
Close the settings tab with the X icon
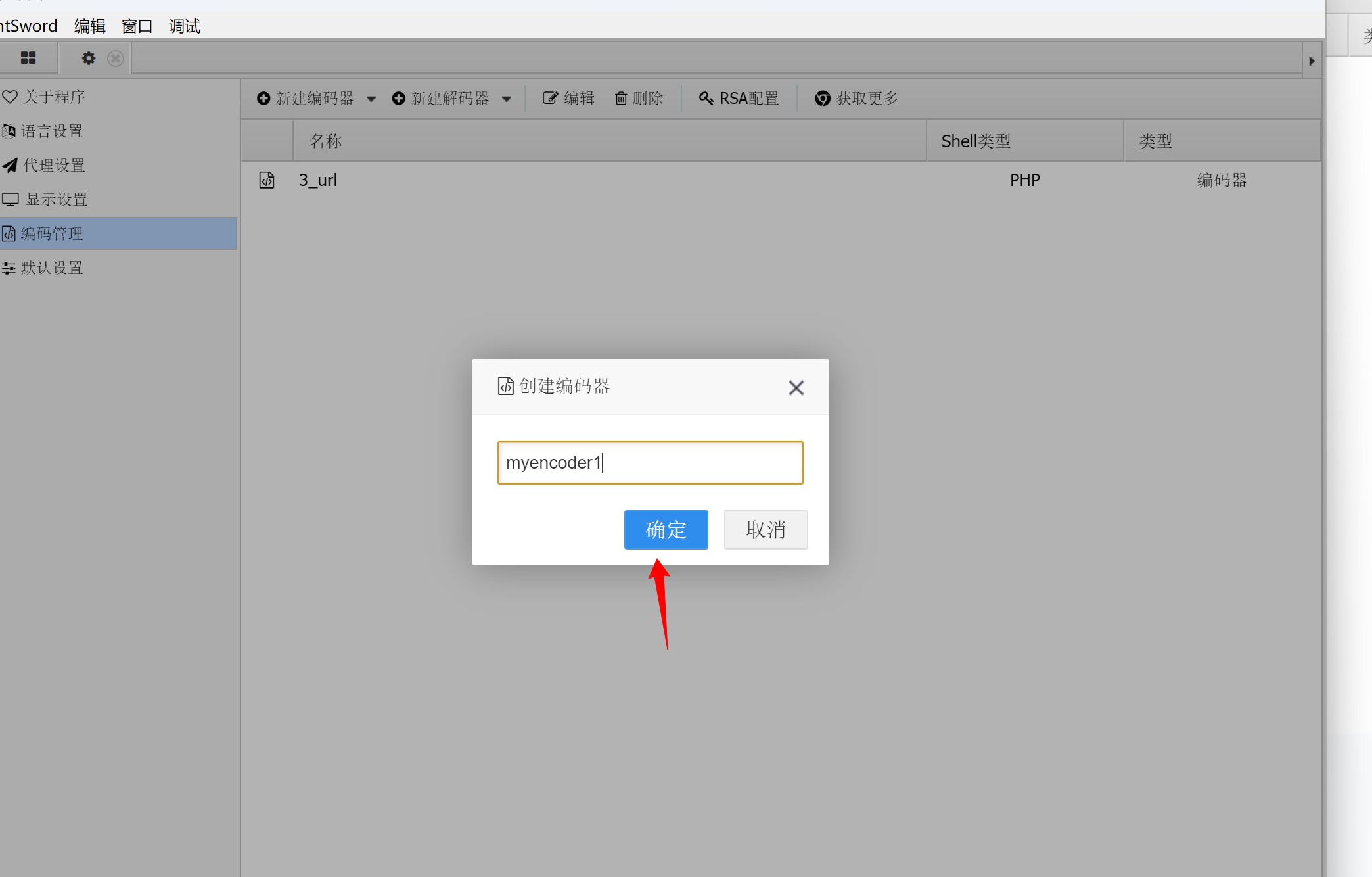pos(116,59)
